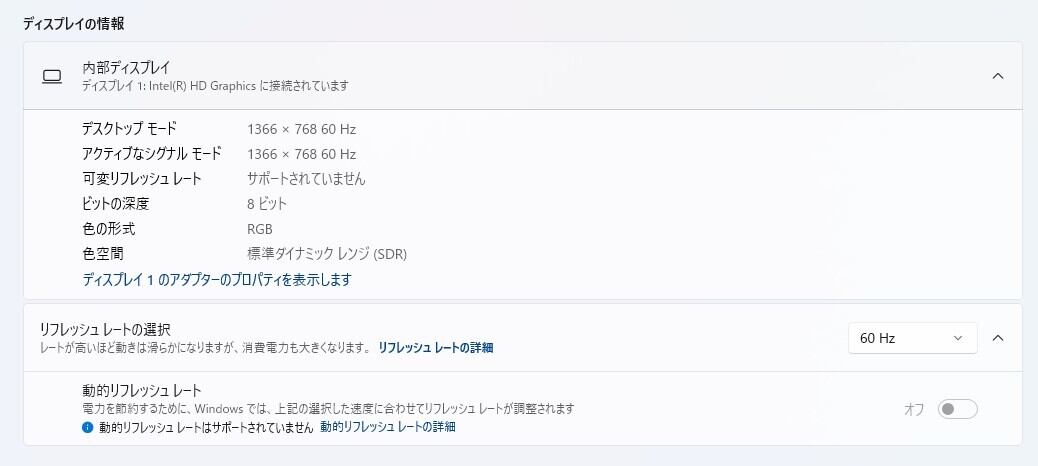The image size is (1038, 466).
Task: Collapse the リフレッシュ レートの選択 section chevron
Action: coord(997,338)
